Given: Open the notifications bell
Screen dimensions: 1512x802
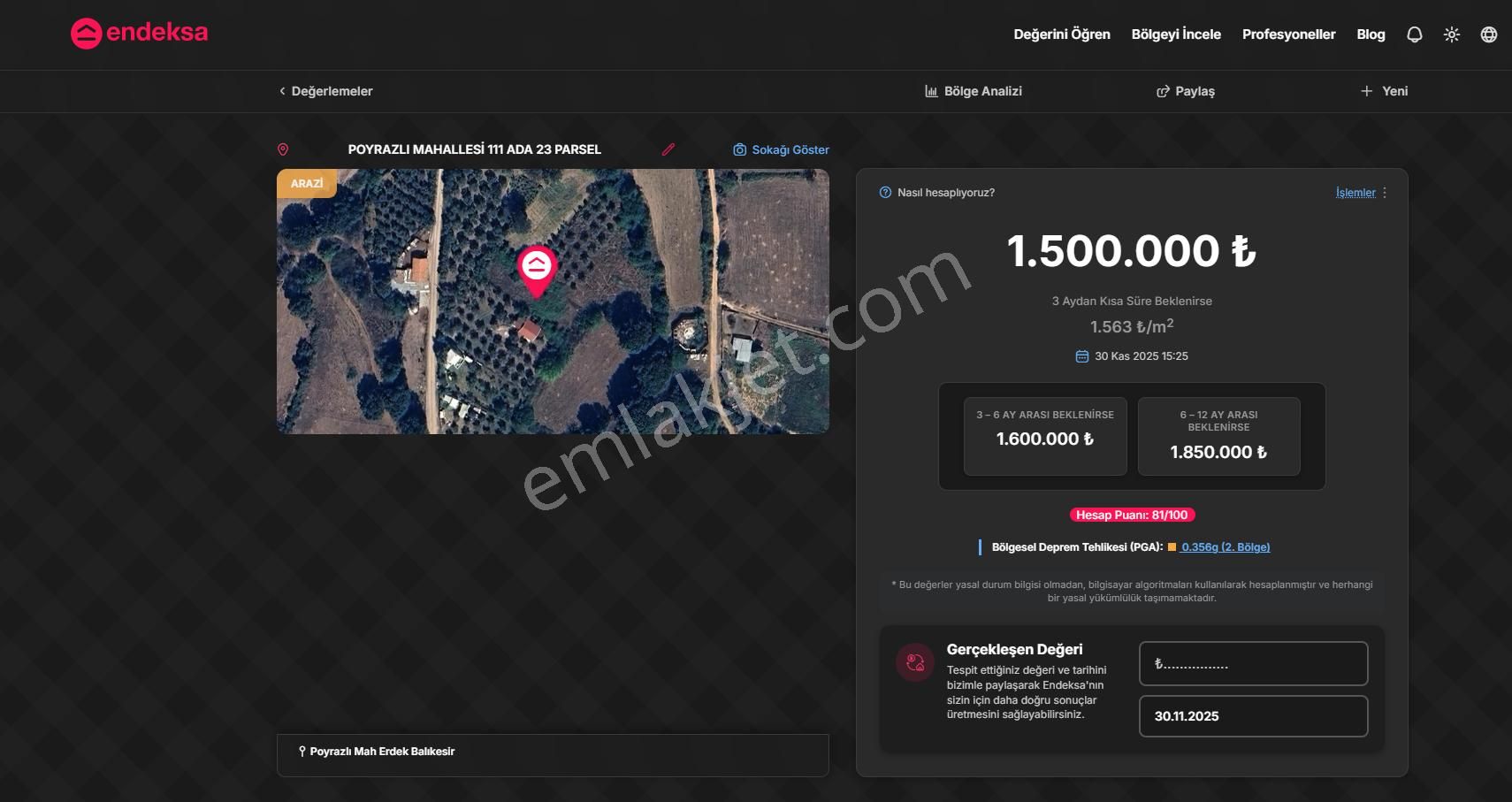Looking at the screenshot, I should pos(1414,34).
